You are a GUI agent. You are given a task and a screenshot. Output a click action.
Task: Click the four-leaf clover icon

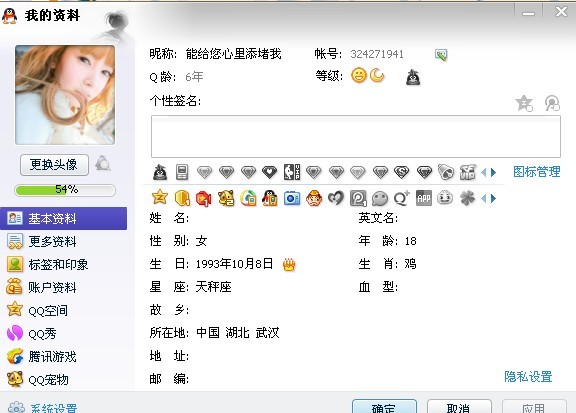click(468, 198)
